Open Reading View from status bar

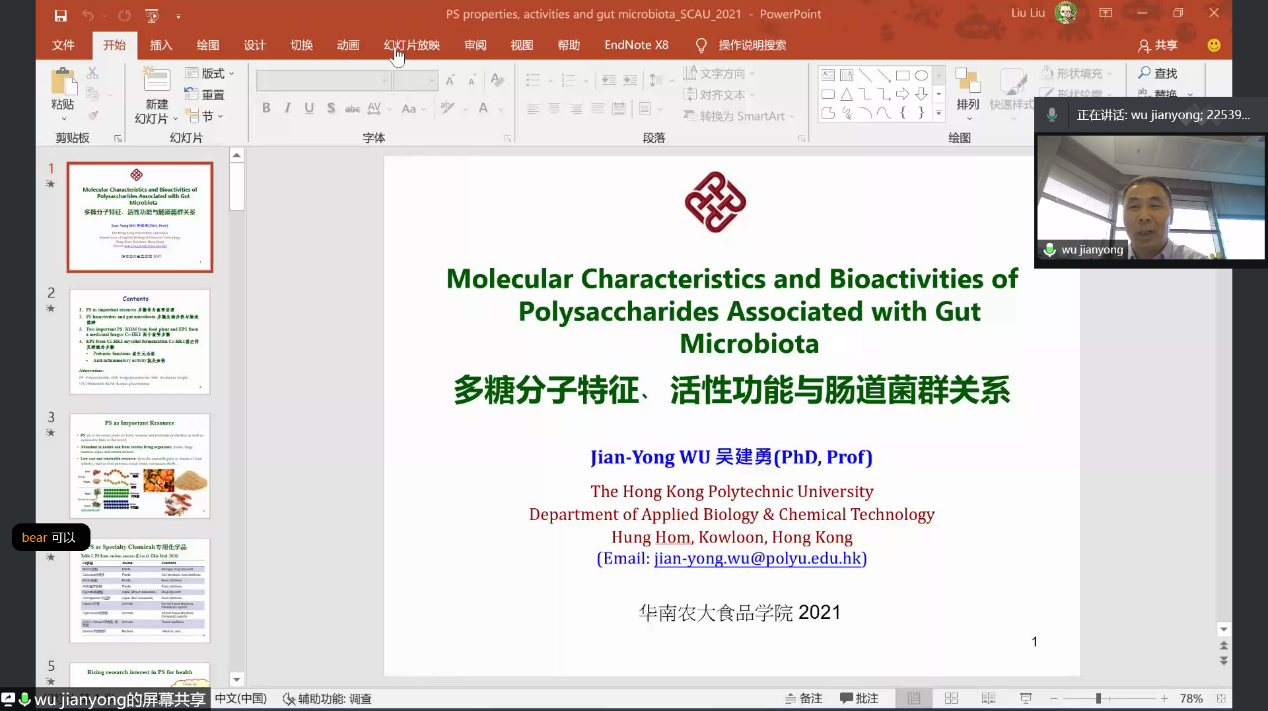(x=988, y=698)
